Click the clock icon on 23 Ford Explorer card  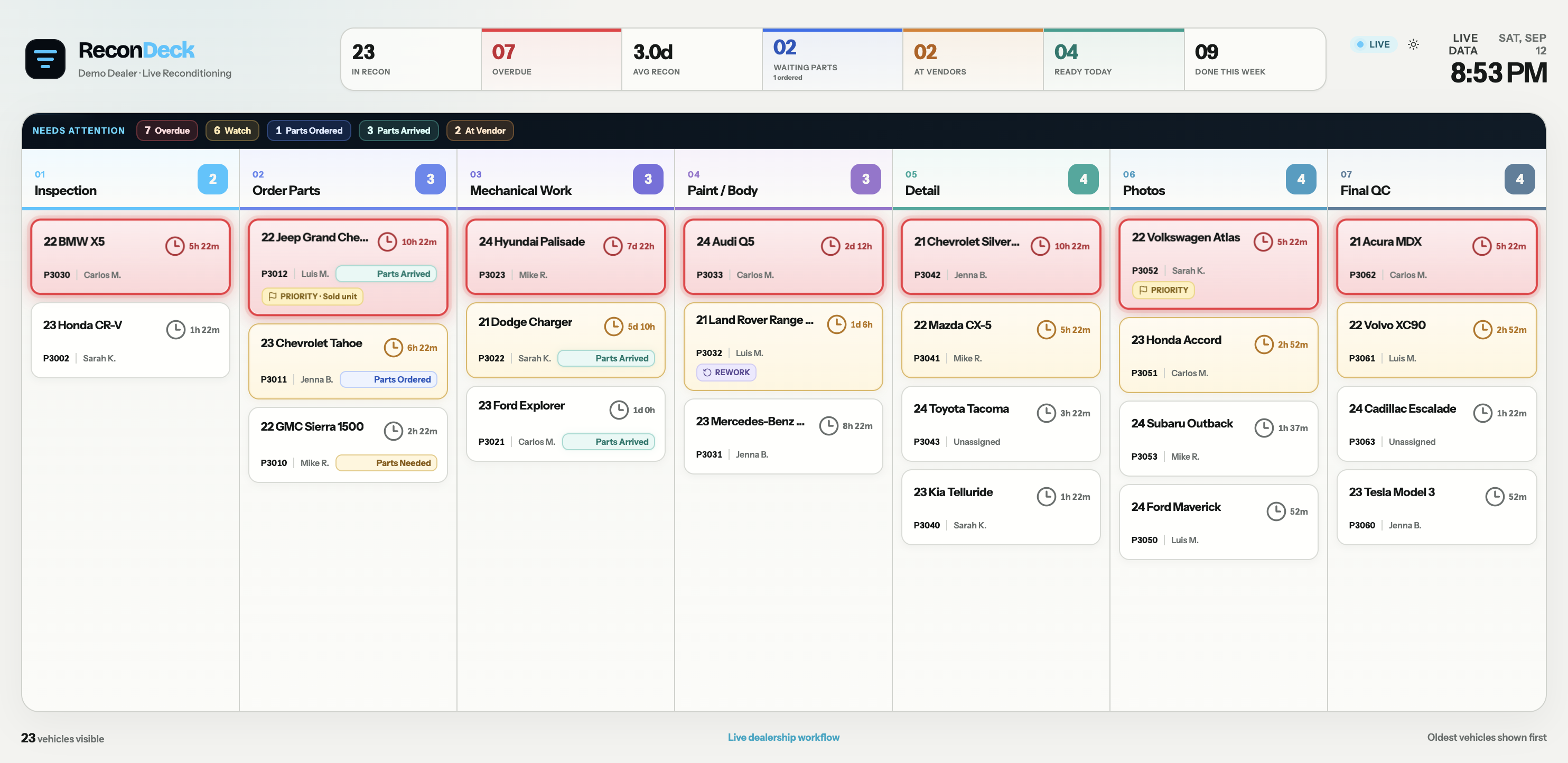pos(619,410)
